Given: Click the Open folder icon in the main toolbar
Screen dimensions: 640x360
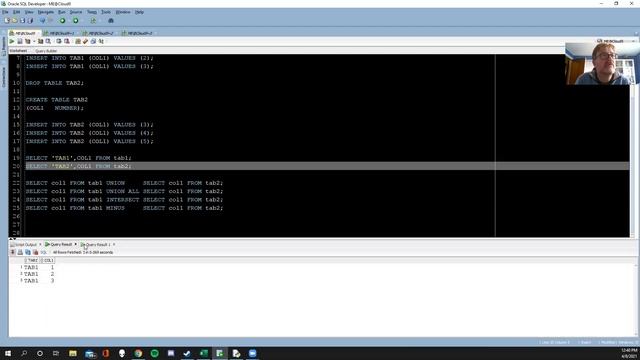Looking at the screenshot, I should coord(15,21).
